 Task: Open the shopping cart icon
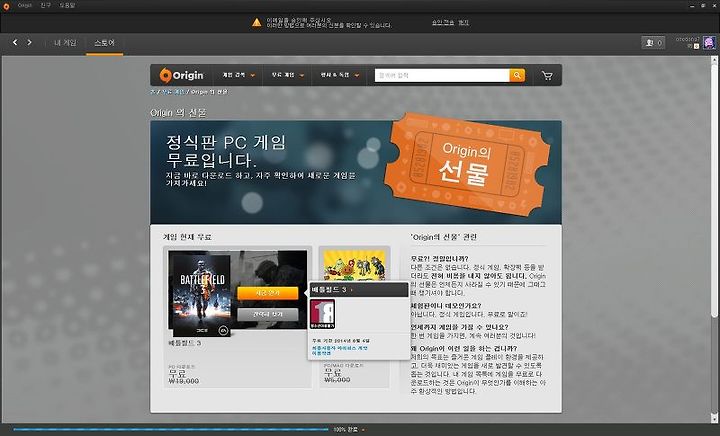coord(547,76)
